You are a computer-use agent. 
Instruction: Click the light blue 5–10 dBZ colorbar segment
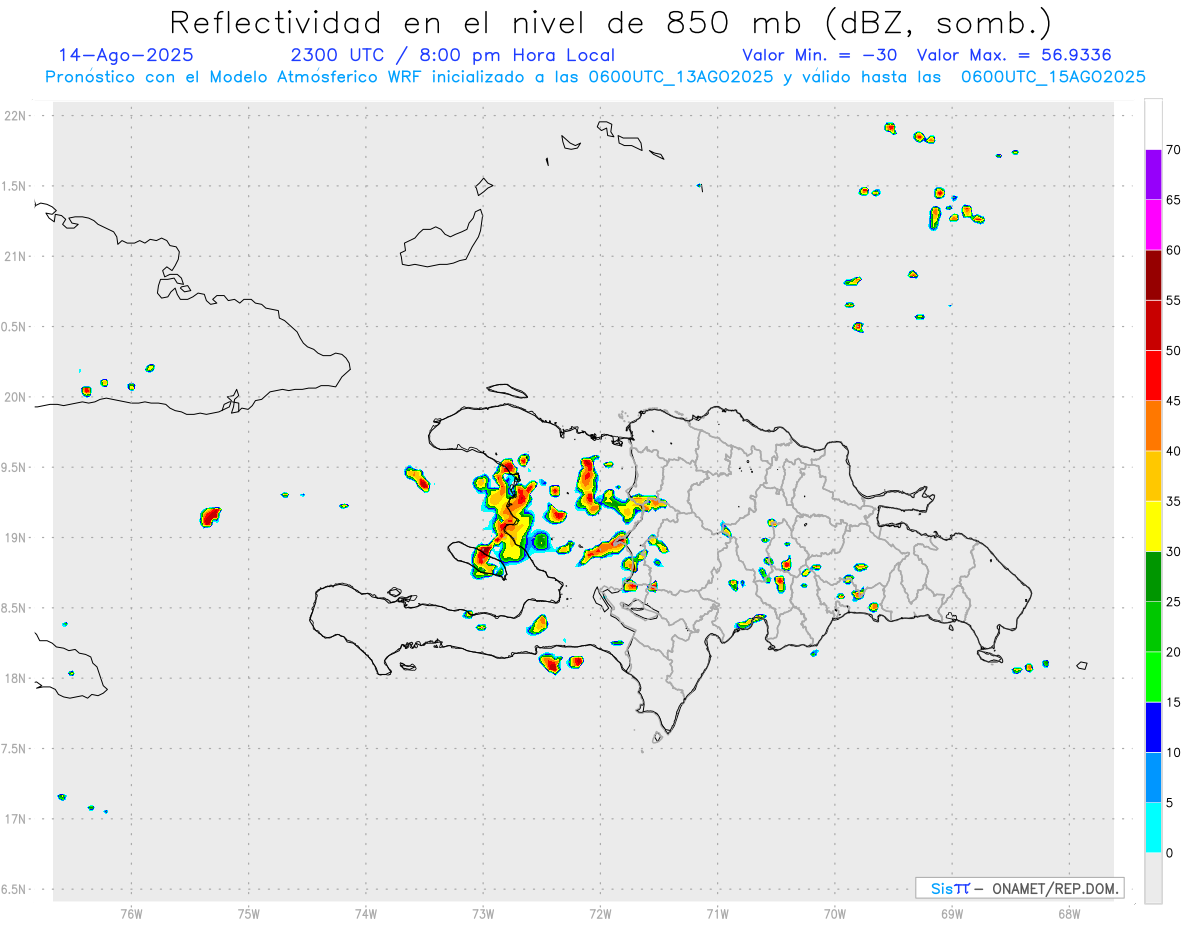pos(1153,778)
